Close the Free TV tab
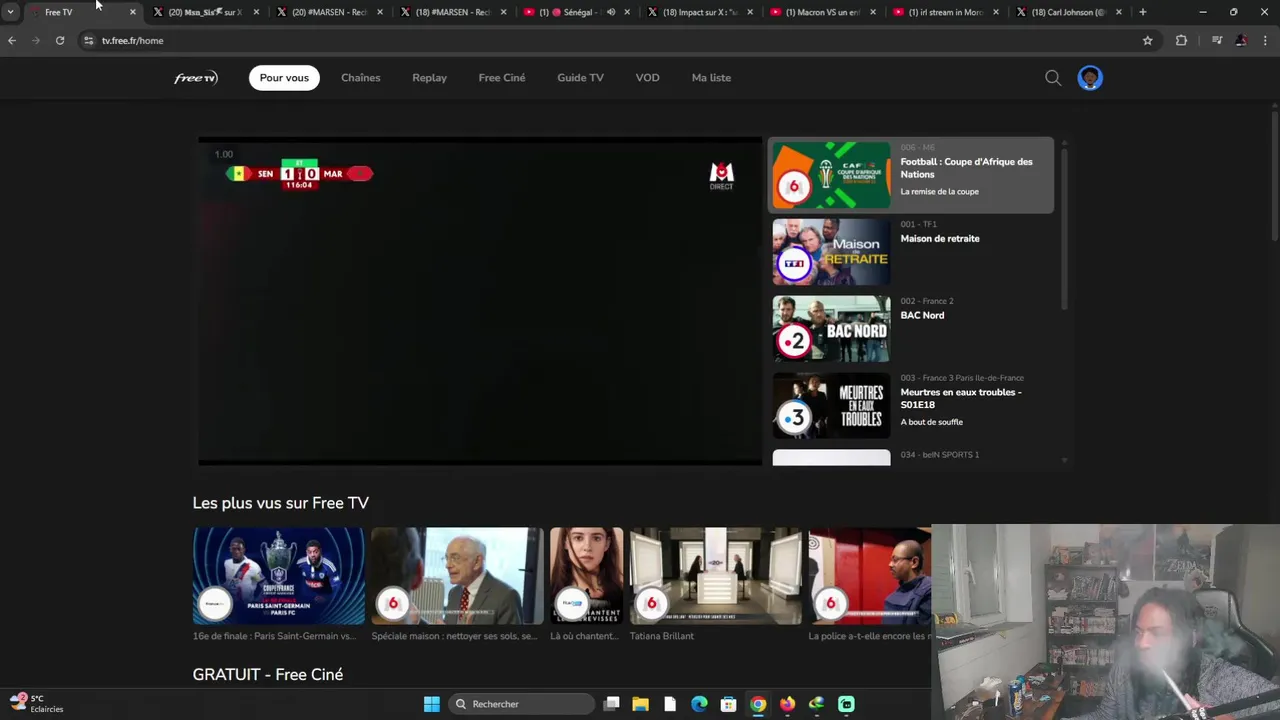1280x720 pixels. (x=132, y=12)
